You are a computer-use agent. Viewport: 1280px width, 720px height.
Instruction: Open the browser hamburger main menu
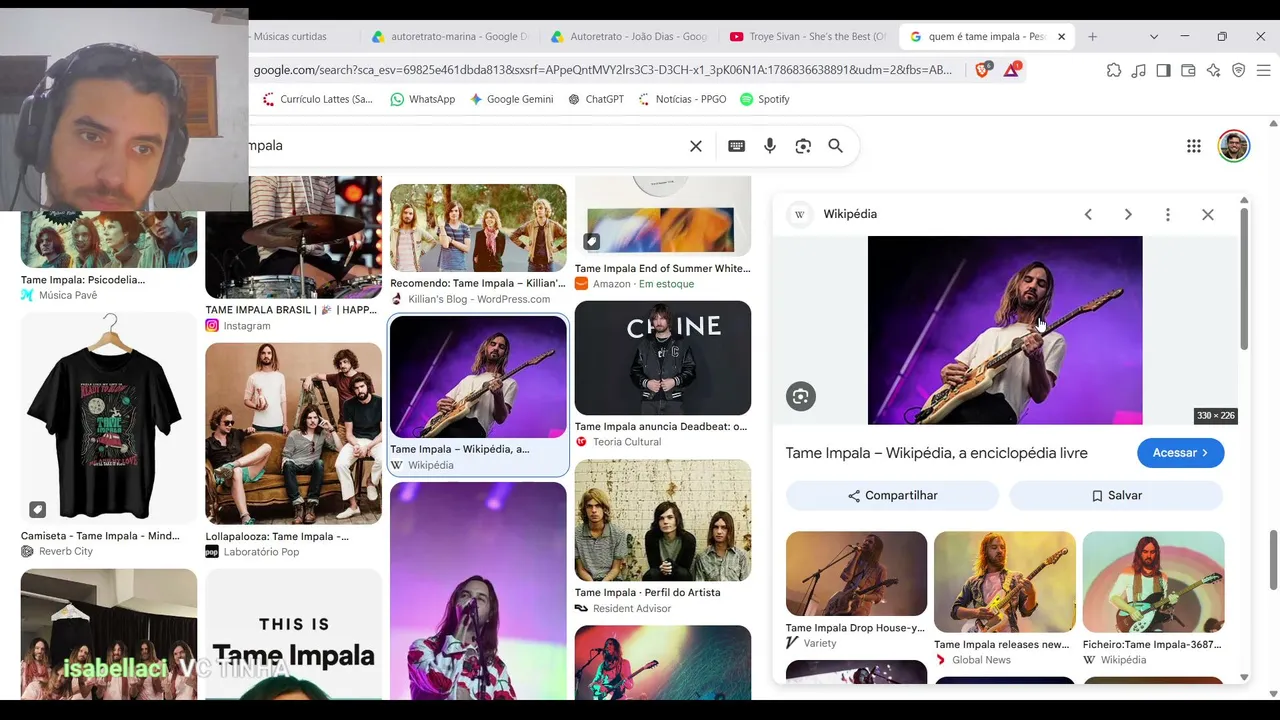[x=1262, y=70]
